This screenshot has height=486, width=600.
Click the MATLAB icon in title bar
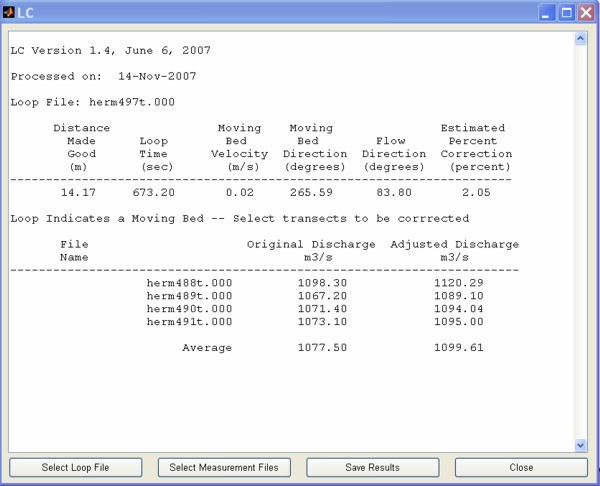click(x=8, y=12)
